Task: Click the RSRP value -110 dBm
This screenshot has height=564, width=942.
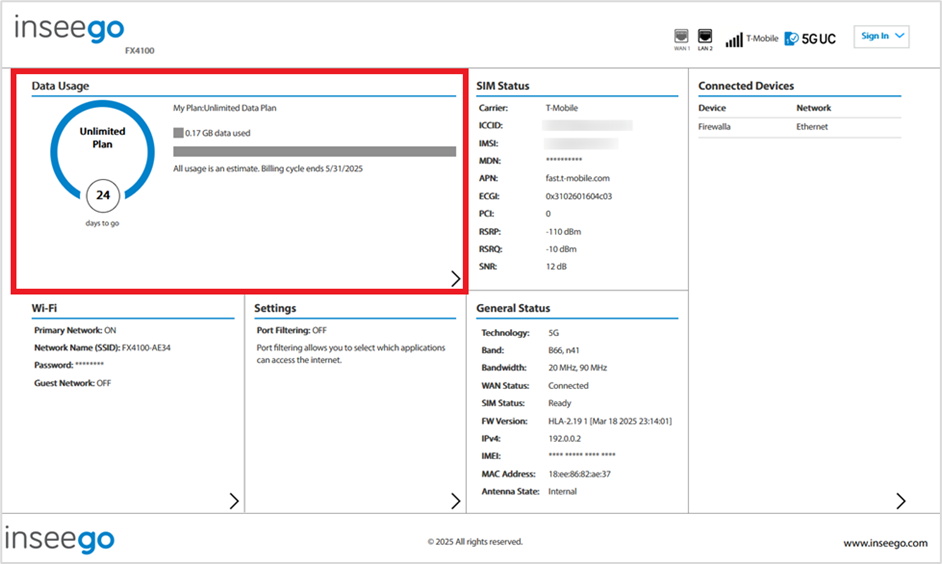Action: tap(563, 232)
